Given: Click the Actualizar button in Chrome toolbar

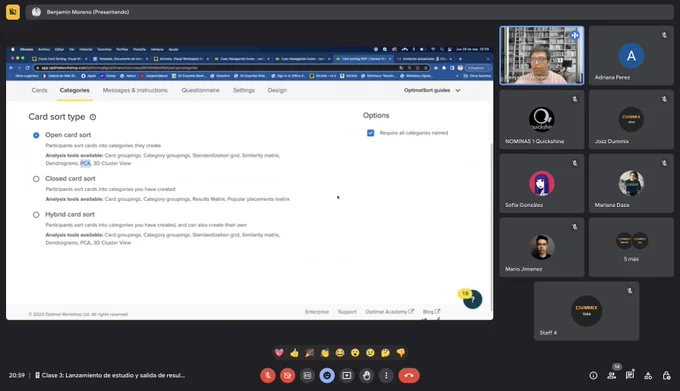Looking at the screenshot, I should pos(478,68).
